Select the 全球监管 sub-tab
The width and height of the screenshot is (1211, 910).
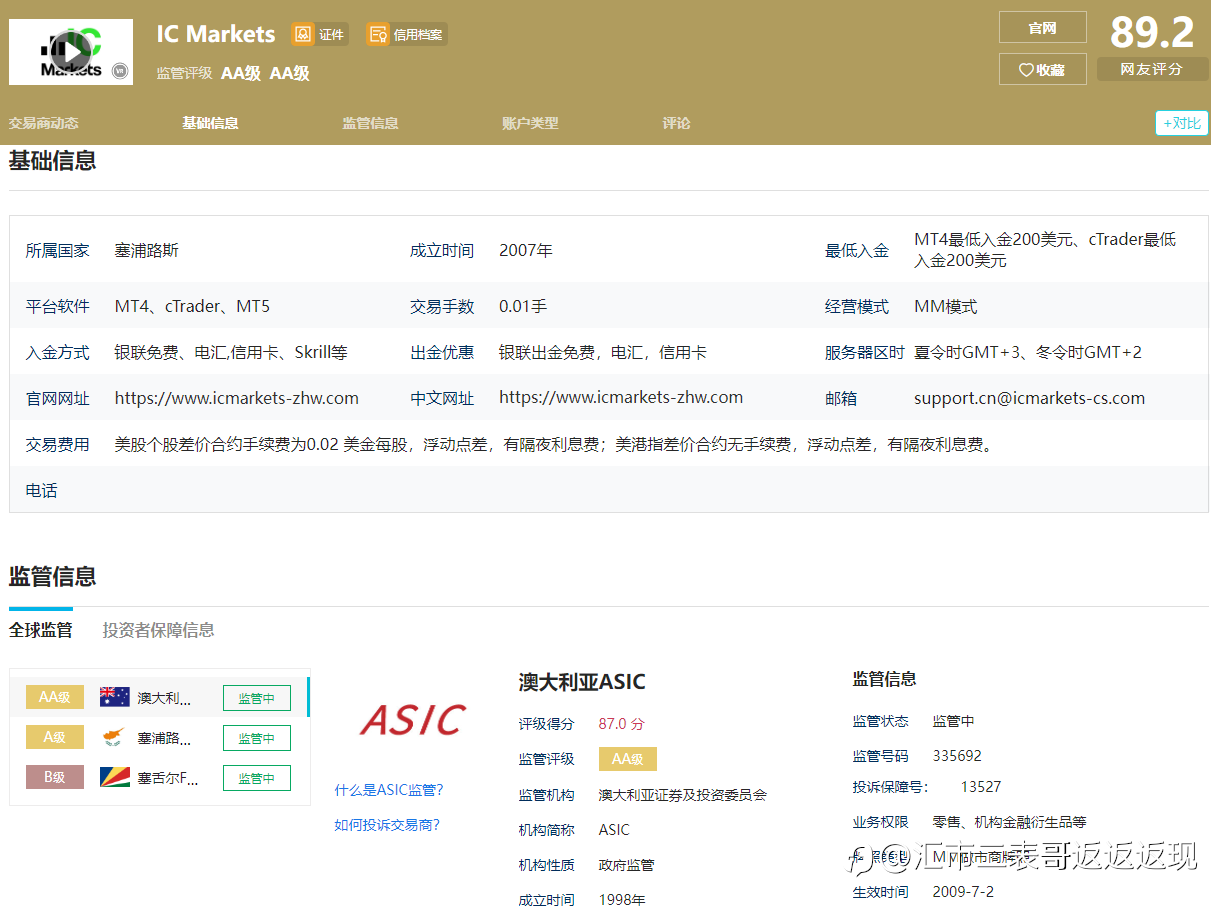tap(41, 630)
